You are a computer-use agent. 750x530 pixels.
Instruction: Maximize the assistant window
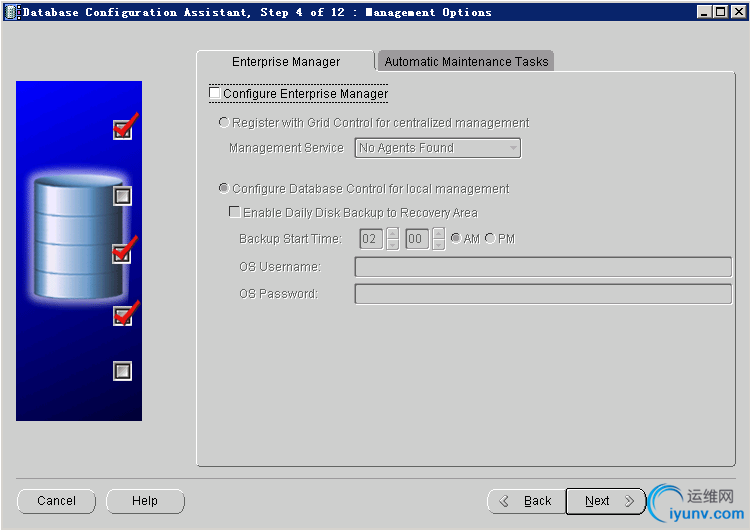pyautogui.click(x=720, y=12)
